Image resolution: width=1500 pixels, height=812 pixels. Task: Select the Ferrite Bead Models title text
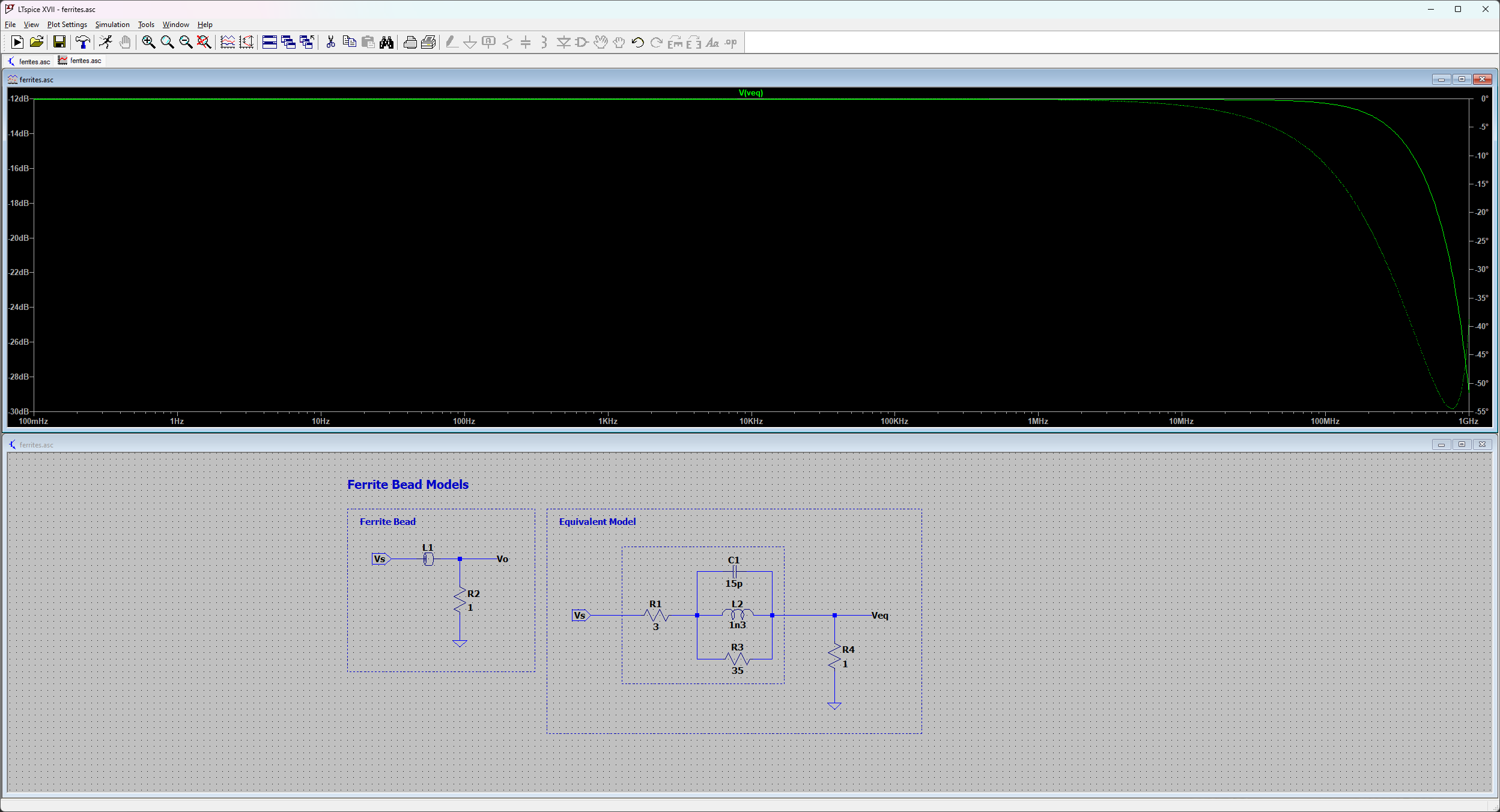tap(408, 485)
